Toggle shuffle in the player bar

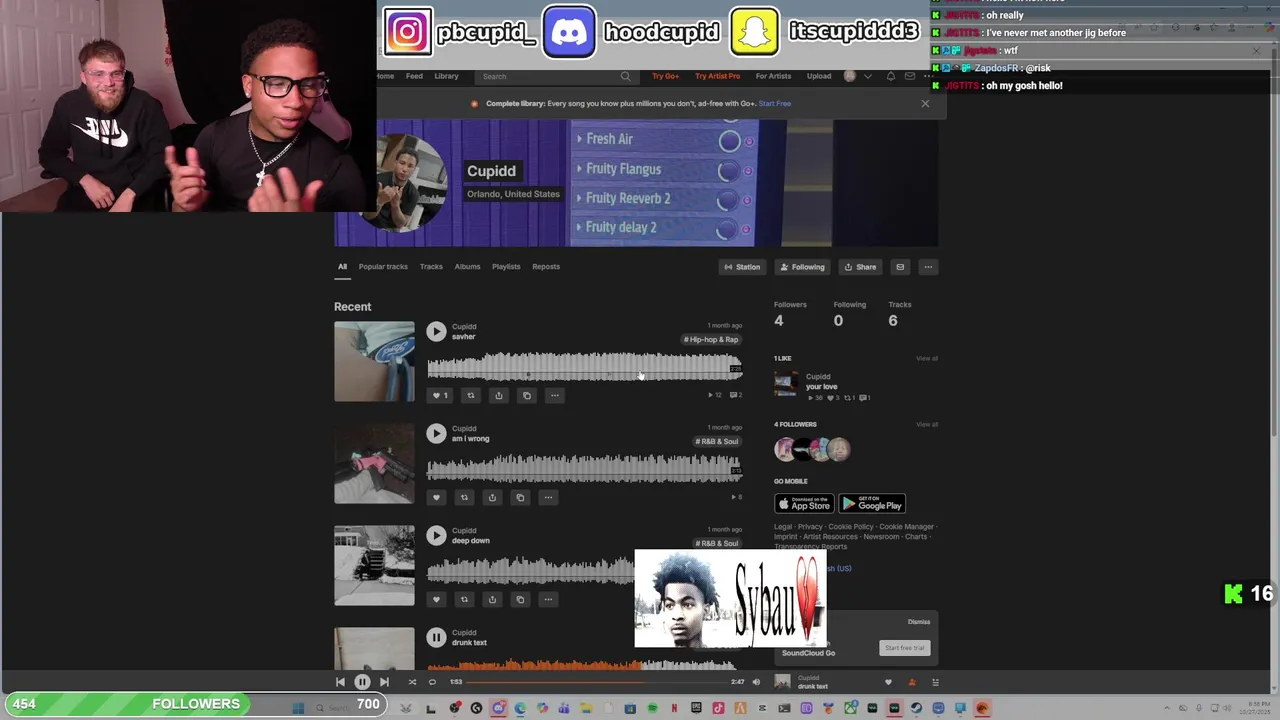412,682
